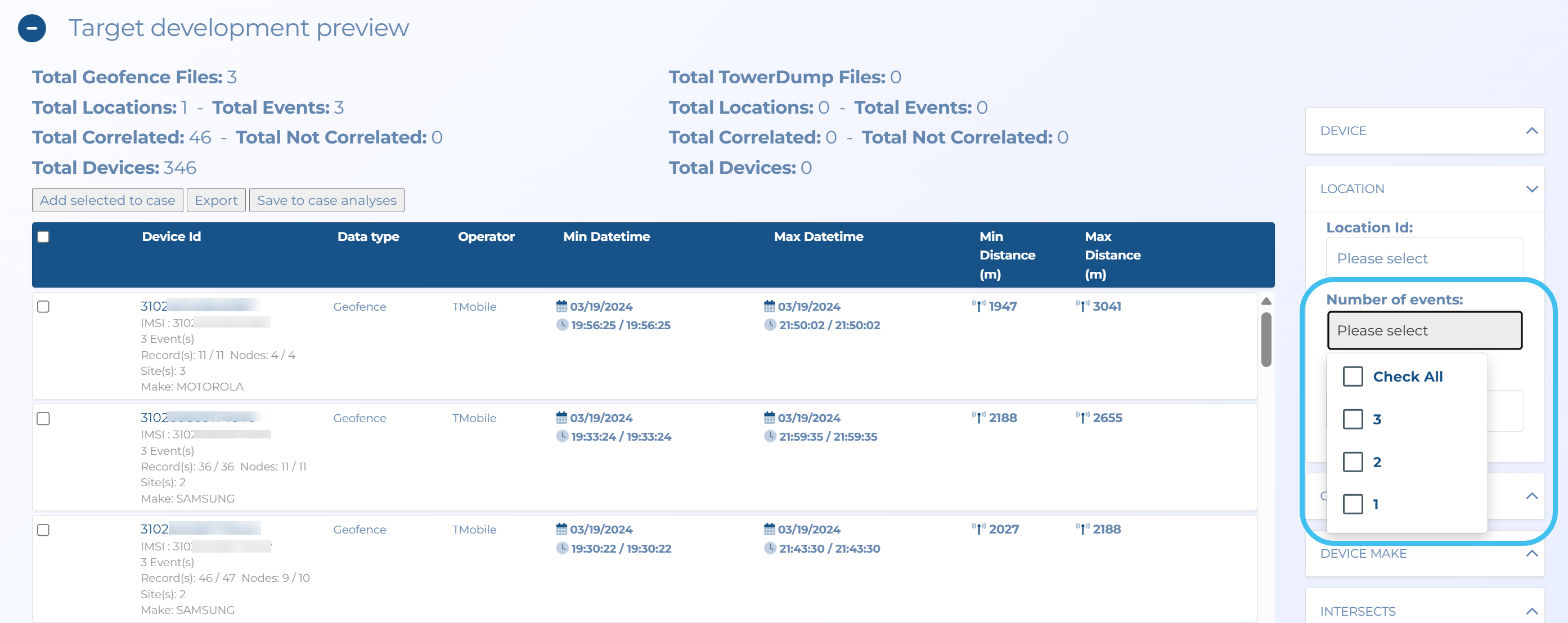1568x623 pixels.
Task: Check the Motorola device row checkbox
Action: 43,306
